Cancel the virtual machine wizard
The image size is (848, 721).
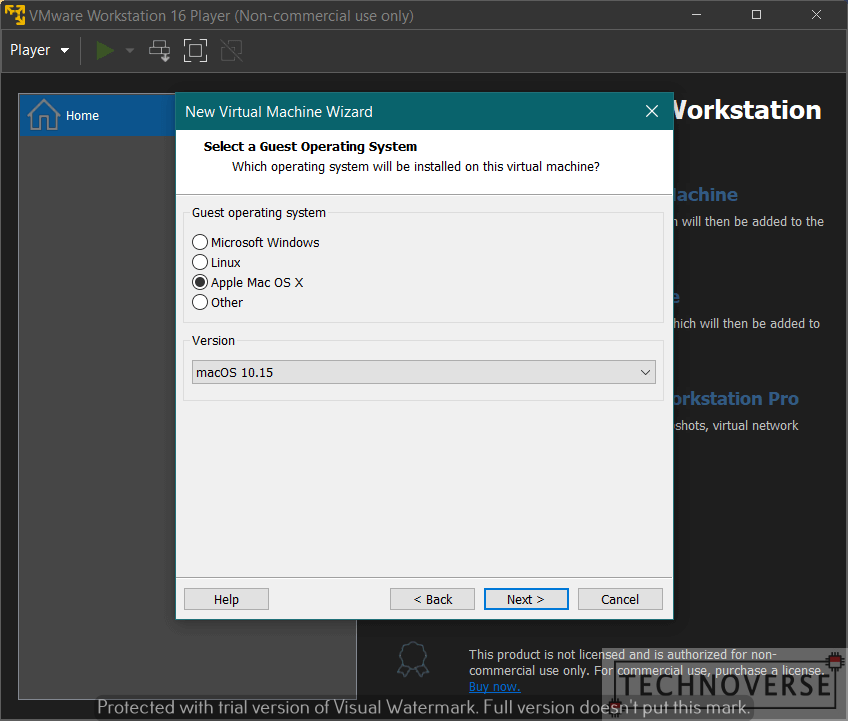(620, 599)
